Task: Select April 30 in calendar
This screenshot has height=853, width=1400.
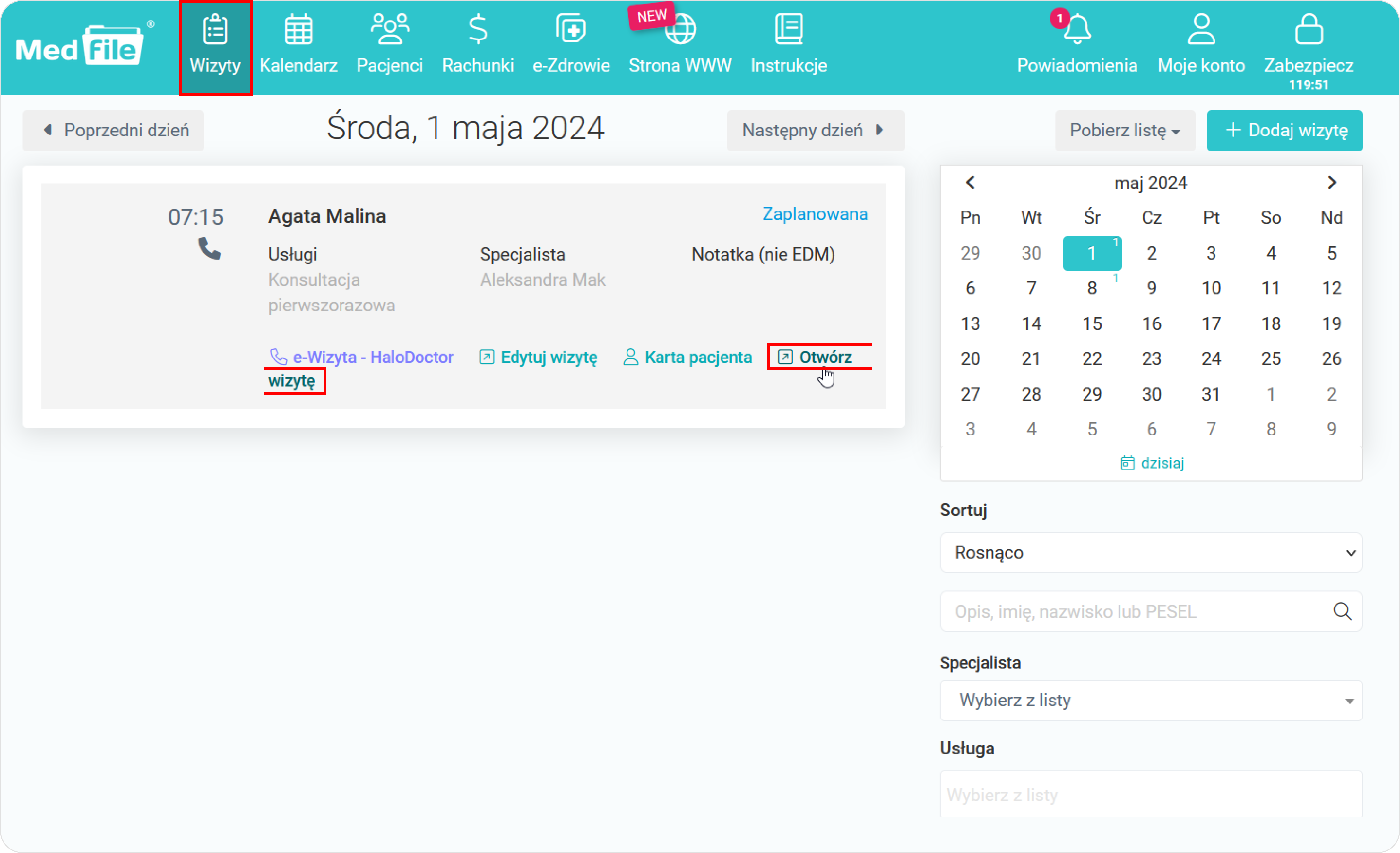Action: [1031, 253]
